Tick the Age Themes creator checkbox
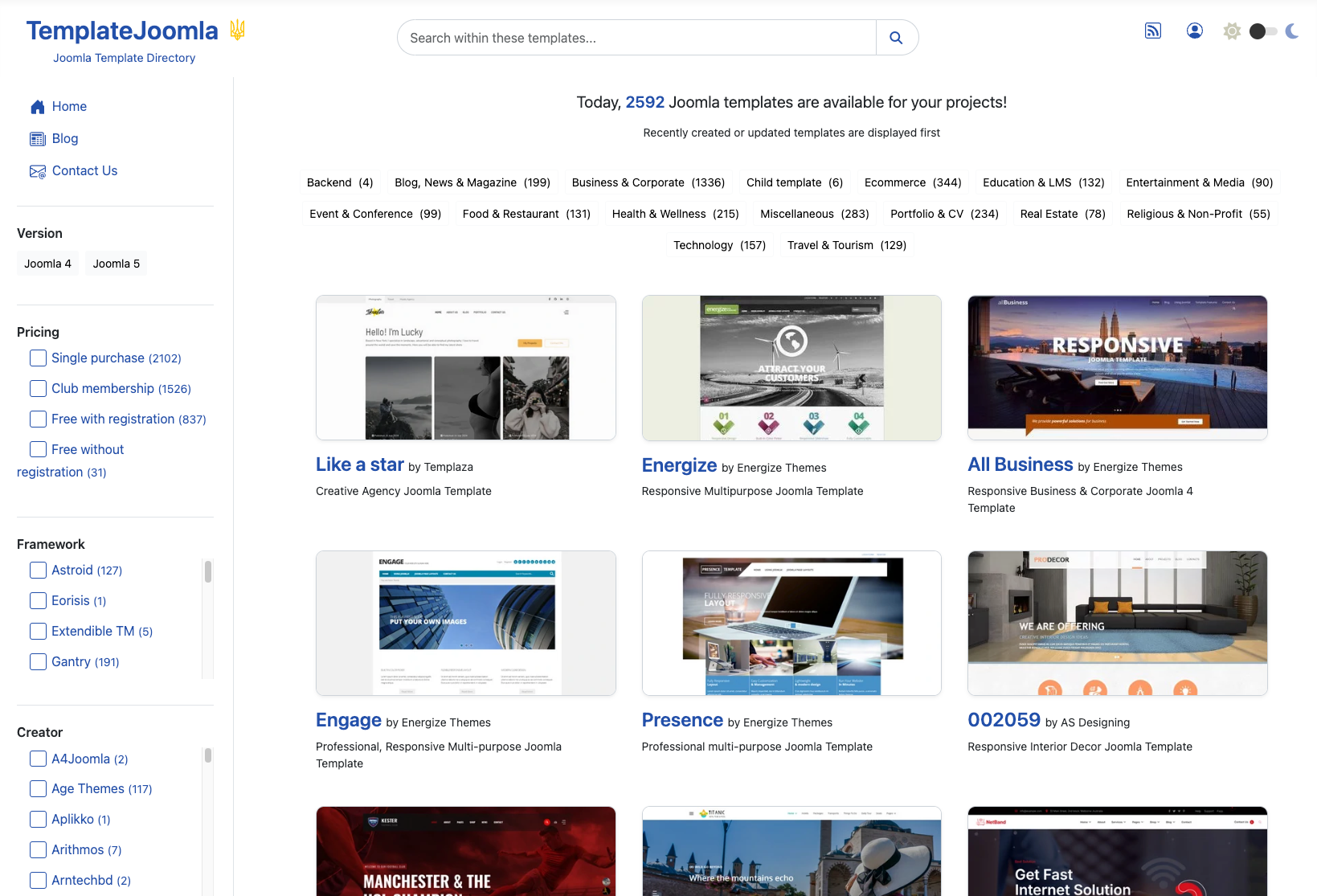 [x=38, y=789]
